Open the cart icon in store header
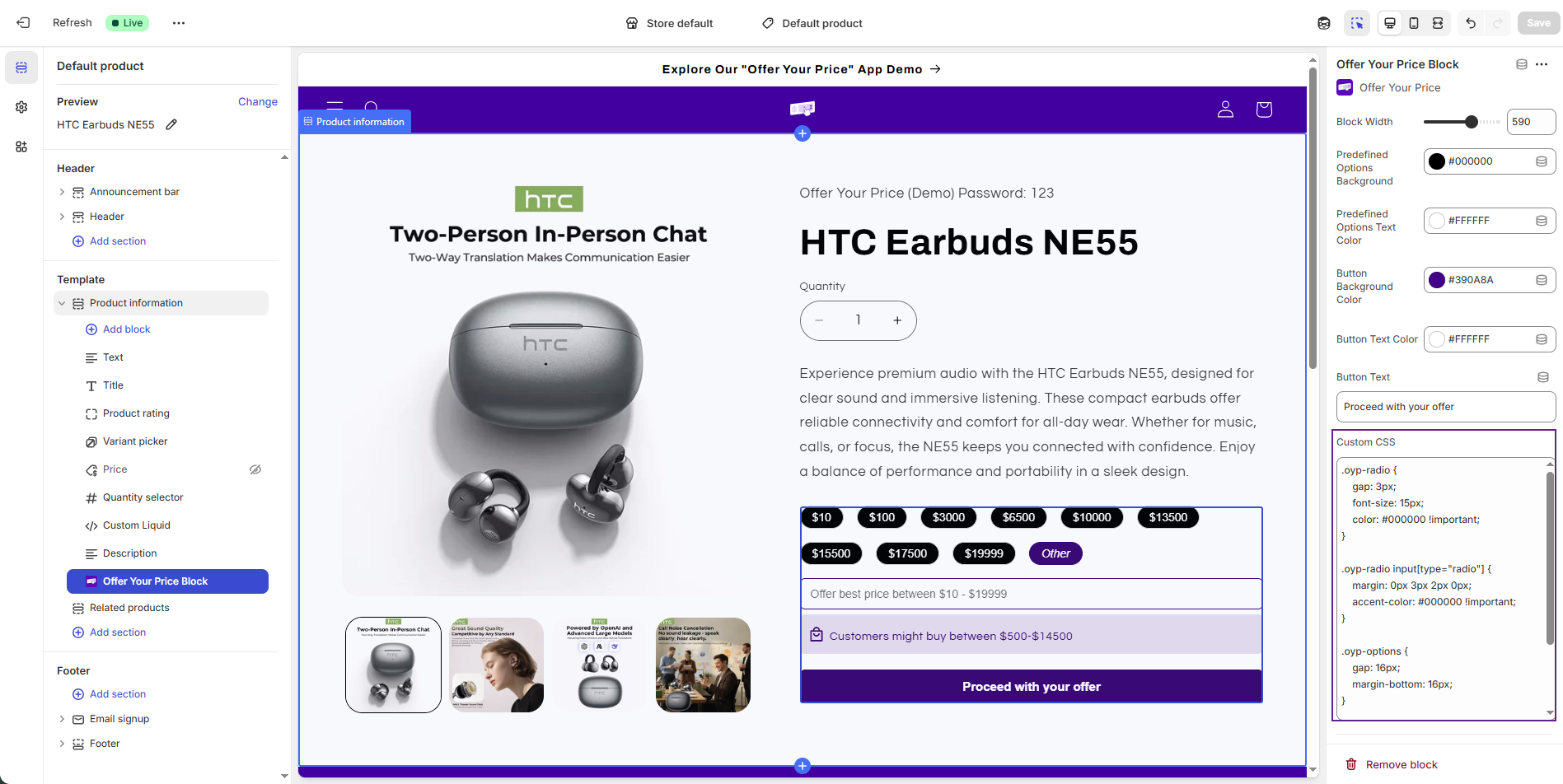 pos(1264,110)
